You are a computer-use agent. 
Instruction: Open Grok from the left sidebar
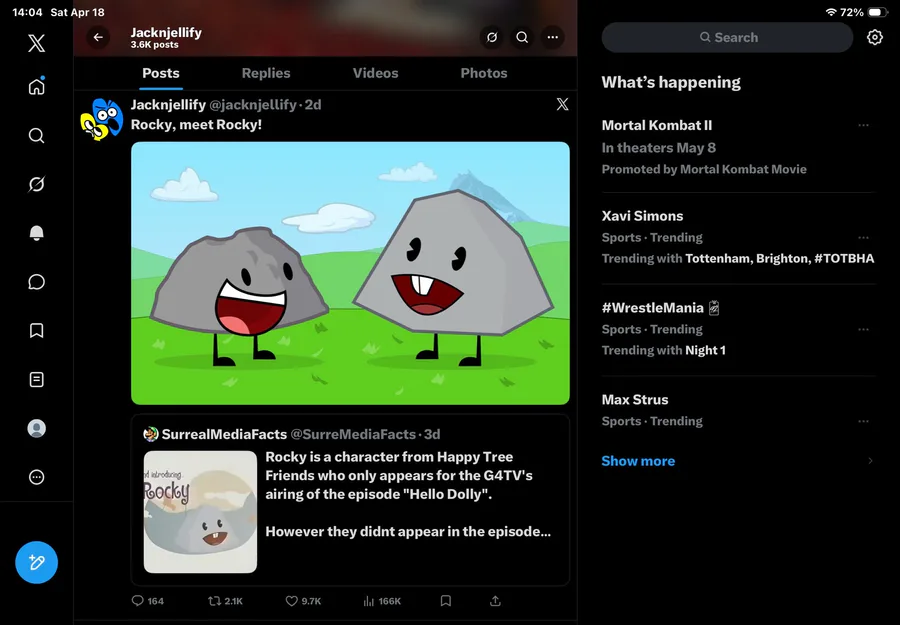[36, 184]
